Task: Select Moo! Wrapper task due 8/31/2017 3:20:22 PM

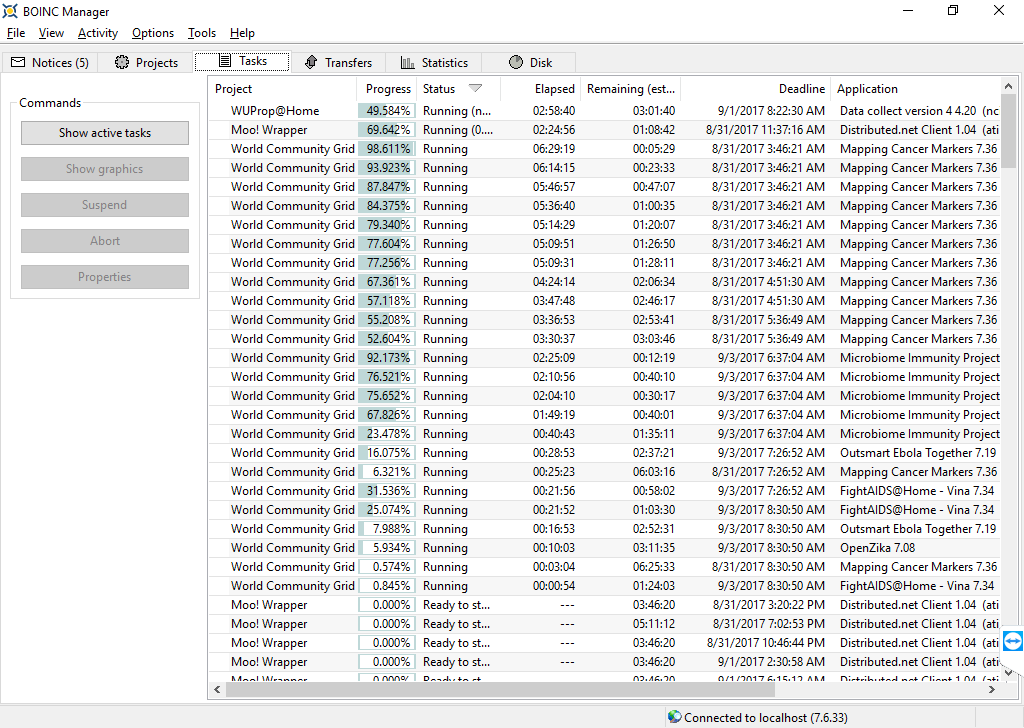Action: click(604, 605)
